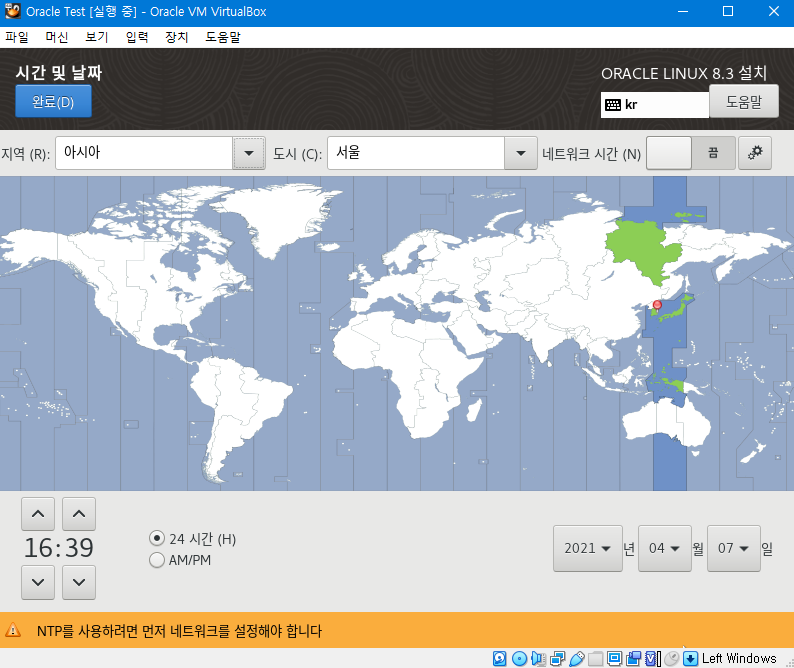Open the 파일 menu
Image resolution: width=794 pixels, height=668 pixels.
17,37
